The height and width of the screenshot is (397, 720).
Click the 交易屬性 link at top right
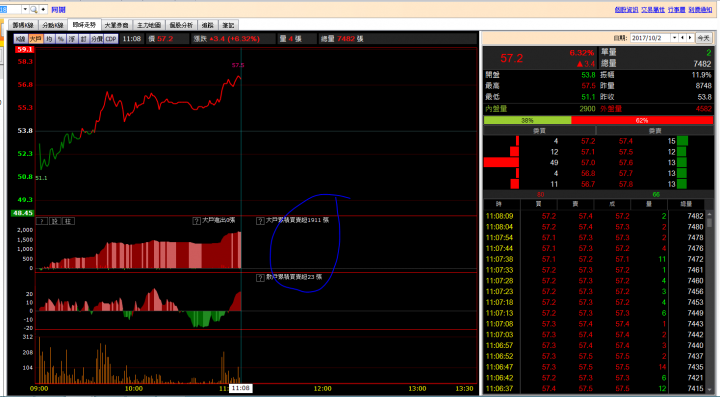653,10
